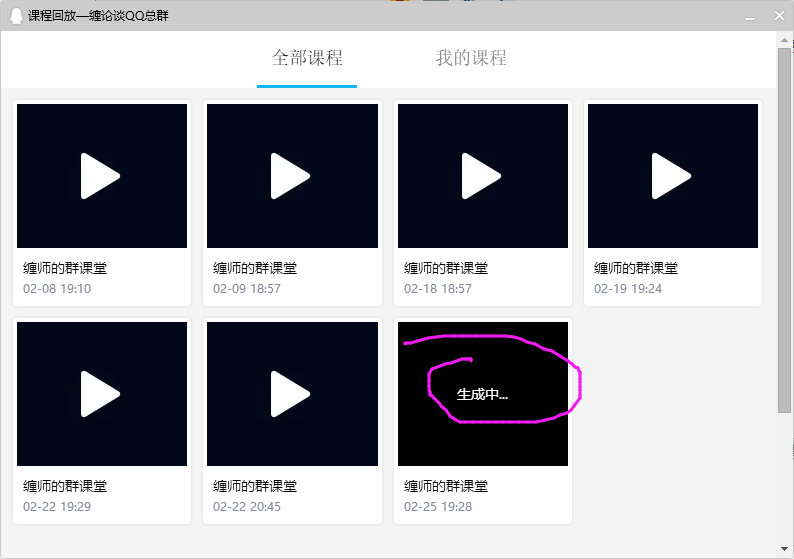Click the title above date 02-25 19:28
Viewport: 794px width, 559px height.
[x=446, y=486]
